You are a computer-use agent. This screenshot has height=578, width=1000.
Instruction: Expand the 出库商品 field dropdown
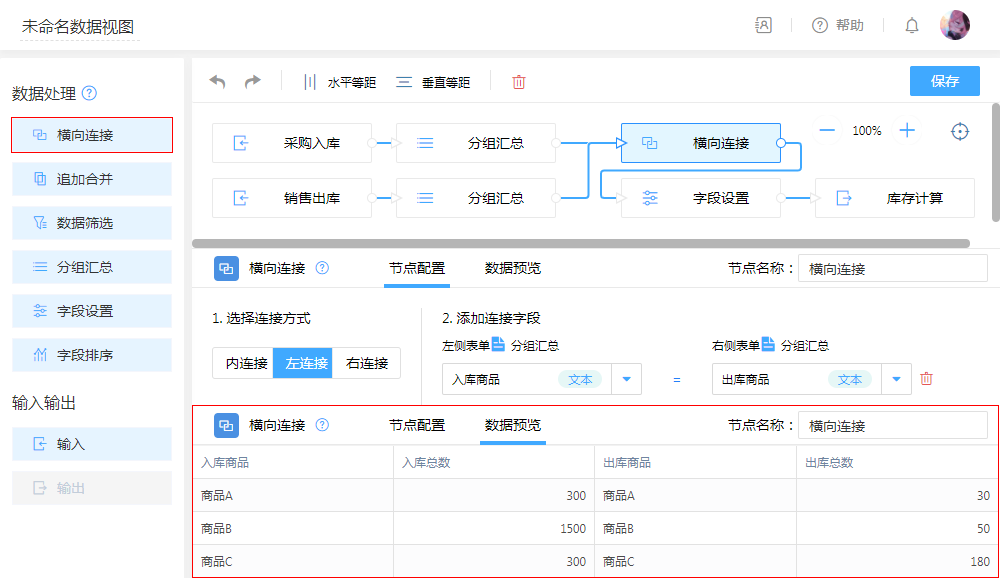[x=896, y=379]
